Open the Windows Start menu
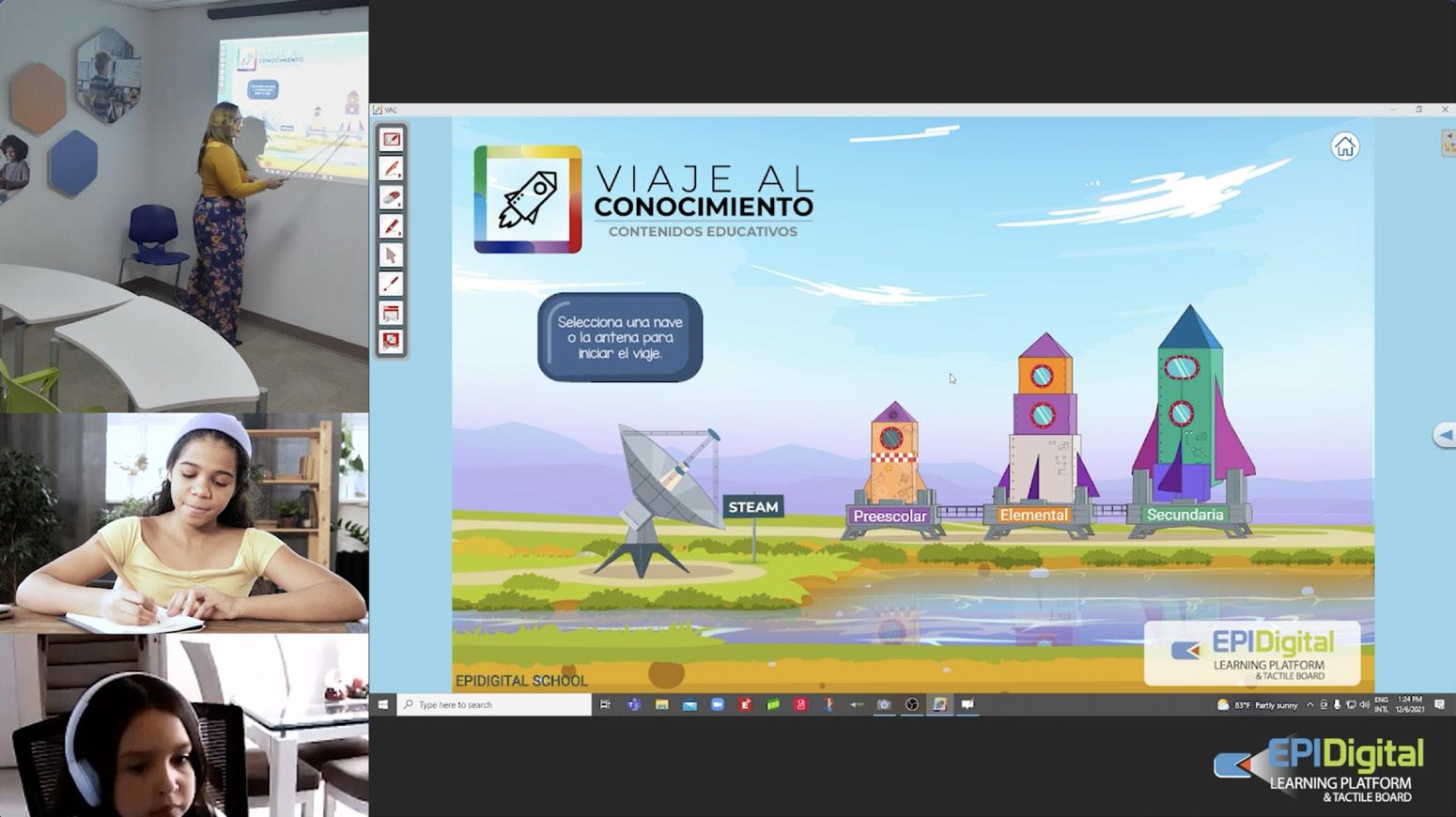 tap(383, 704)
